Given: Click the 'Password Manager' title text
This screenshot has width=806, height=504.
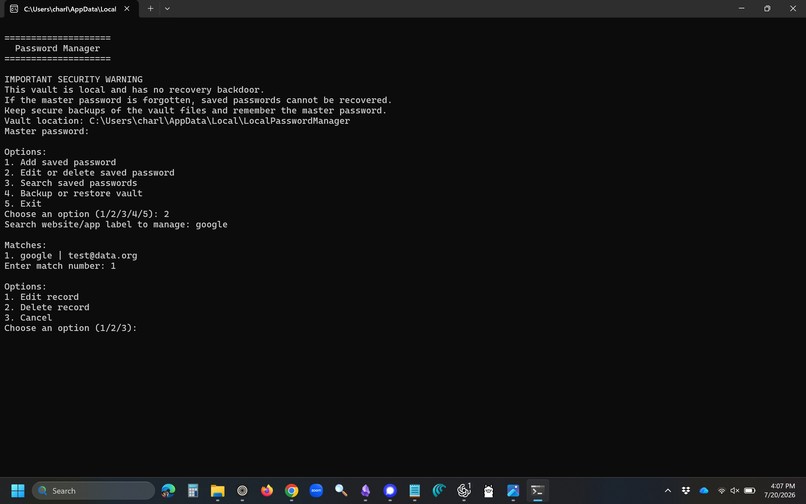Looking at the screenshot, I should coord(58,48).
